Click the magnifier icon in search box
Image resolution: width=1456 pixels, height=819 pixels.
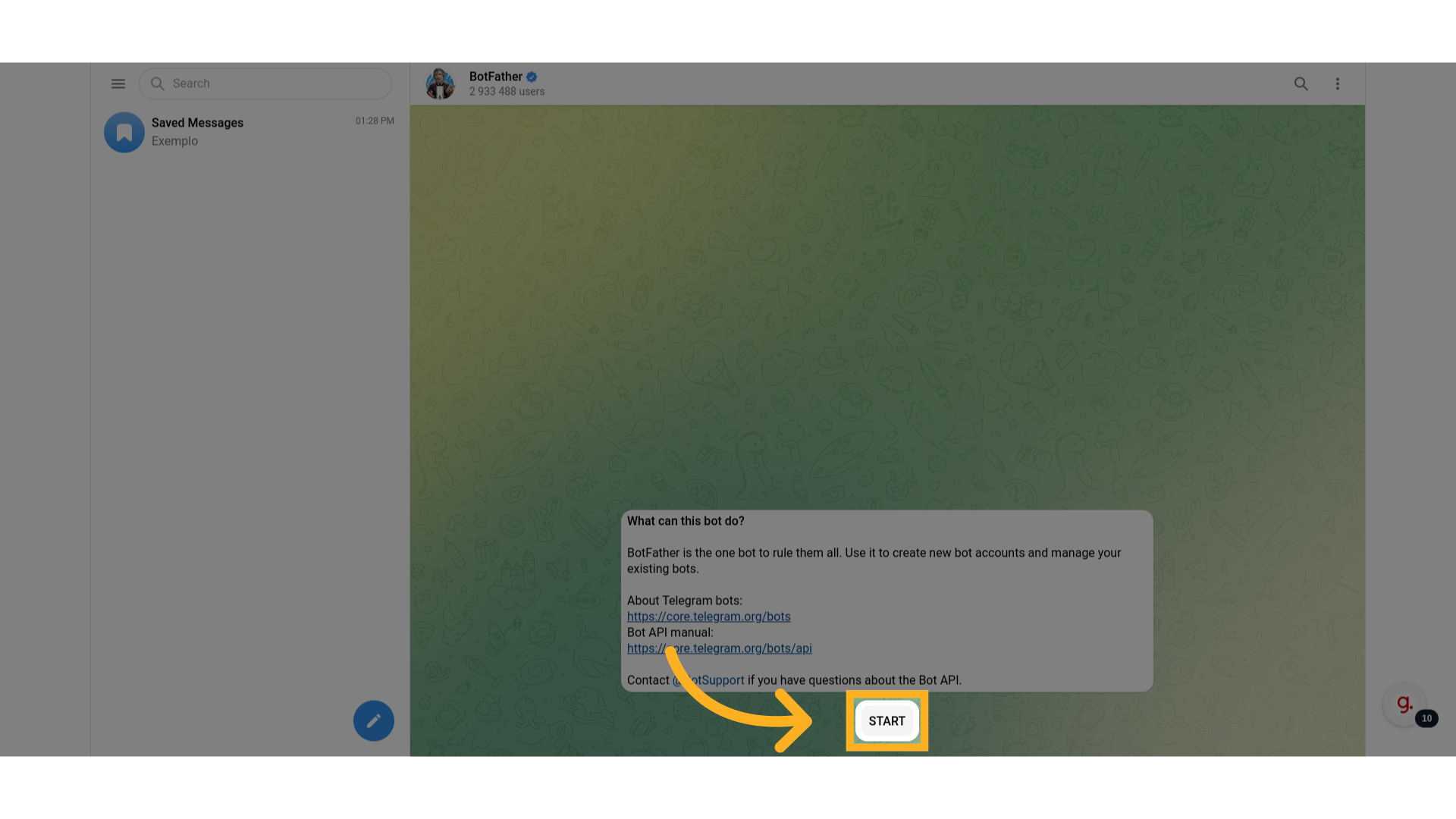[x=158, y=83]
